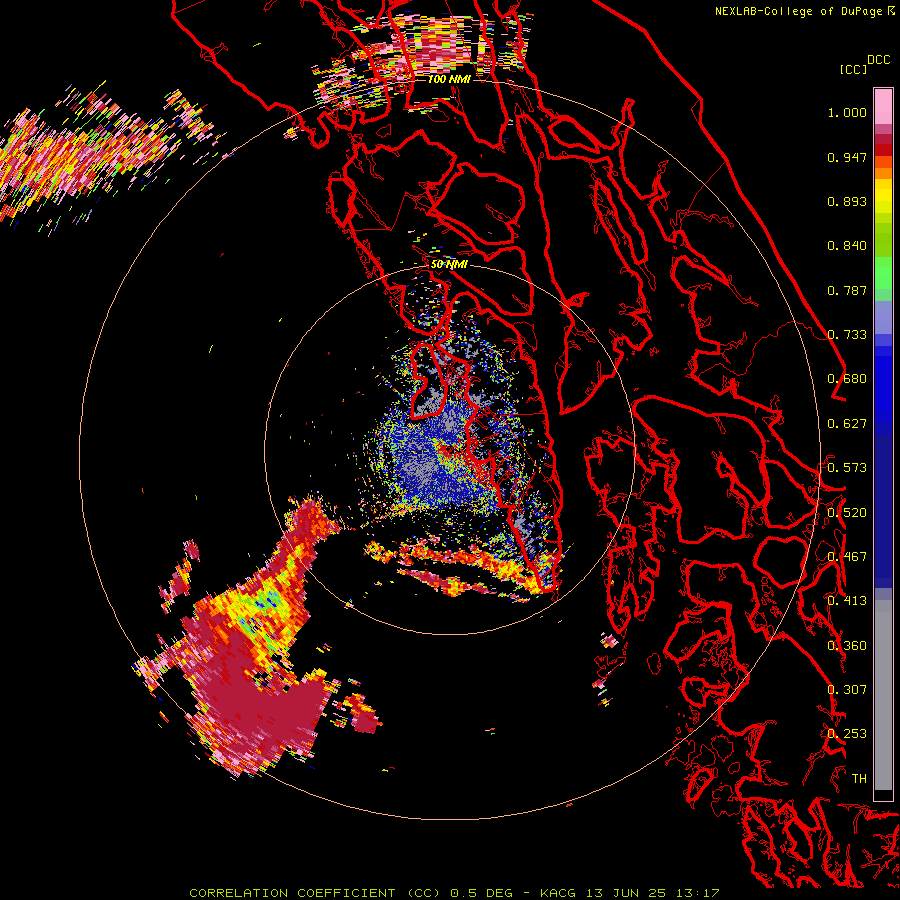Click the TH threshold label
This screenshot has height=900, width=900.
(859, 779)
